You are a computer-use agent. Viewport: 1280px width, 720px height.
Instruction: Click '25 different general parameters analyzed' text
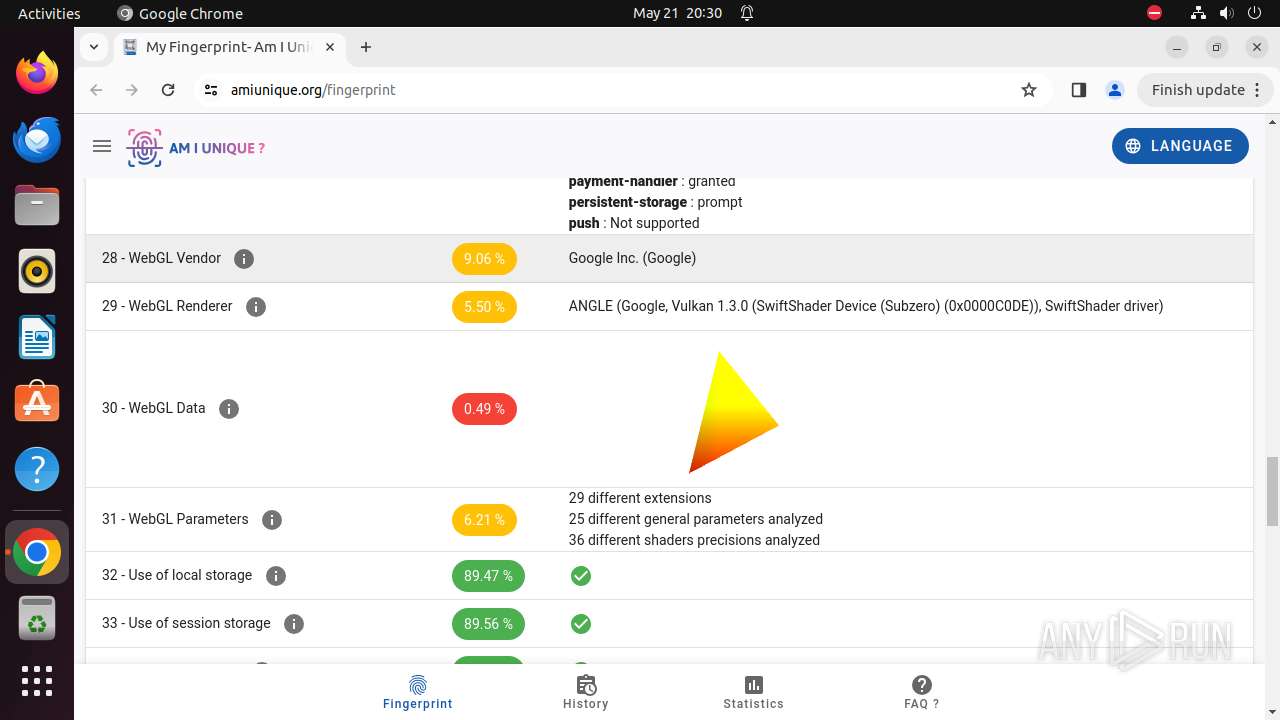pyautogui.click(x=696, y=519)
